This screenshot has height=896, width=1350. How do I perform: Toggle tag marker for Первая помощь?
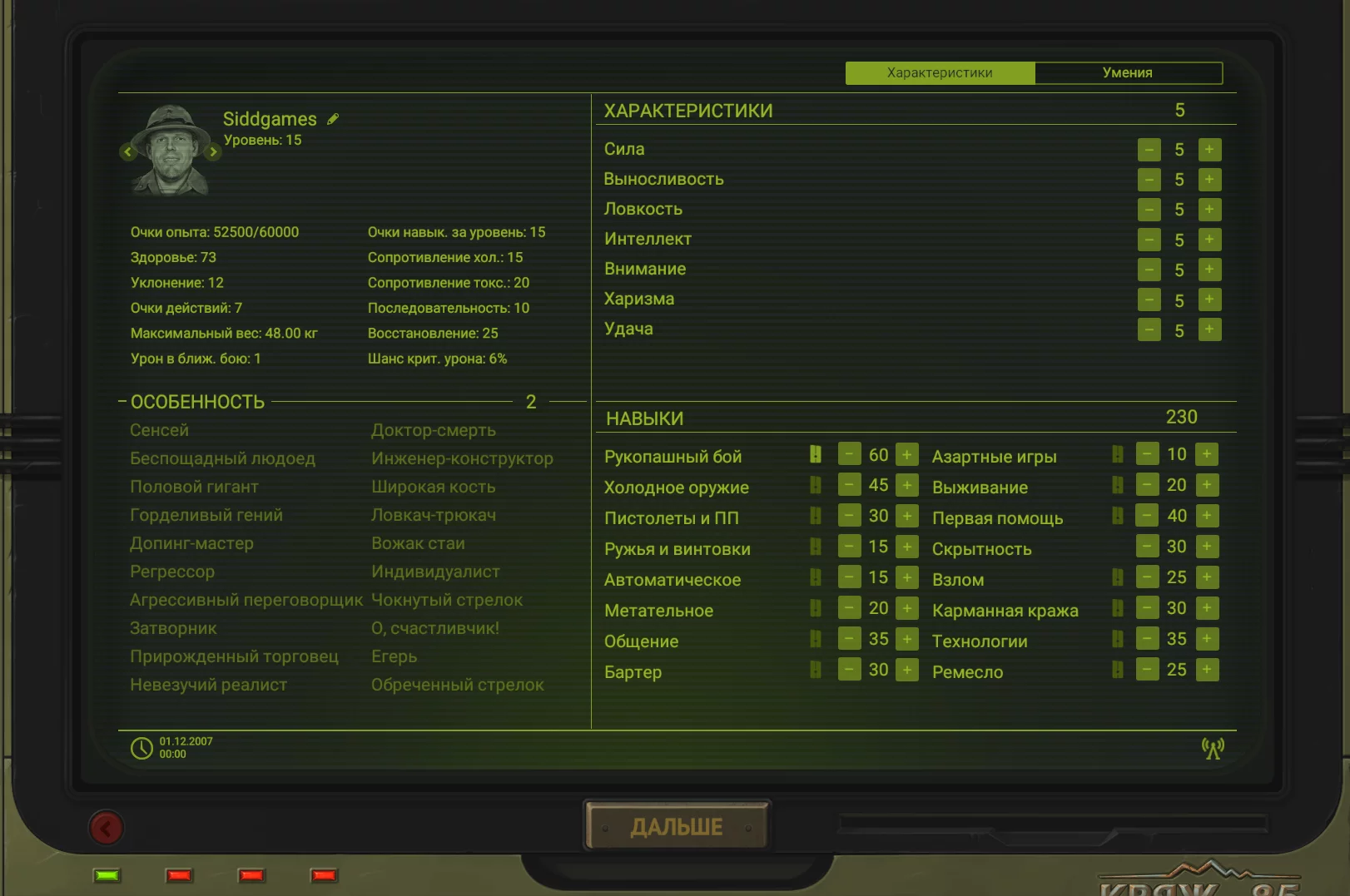click(x=1118, y=516)
